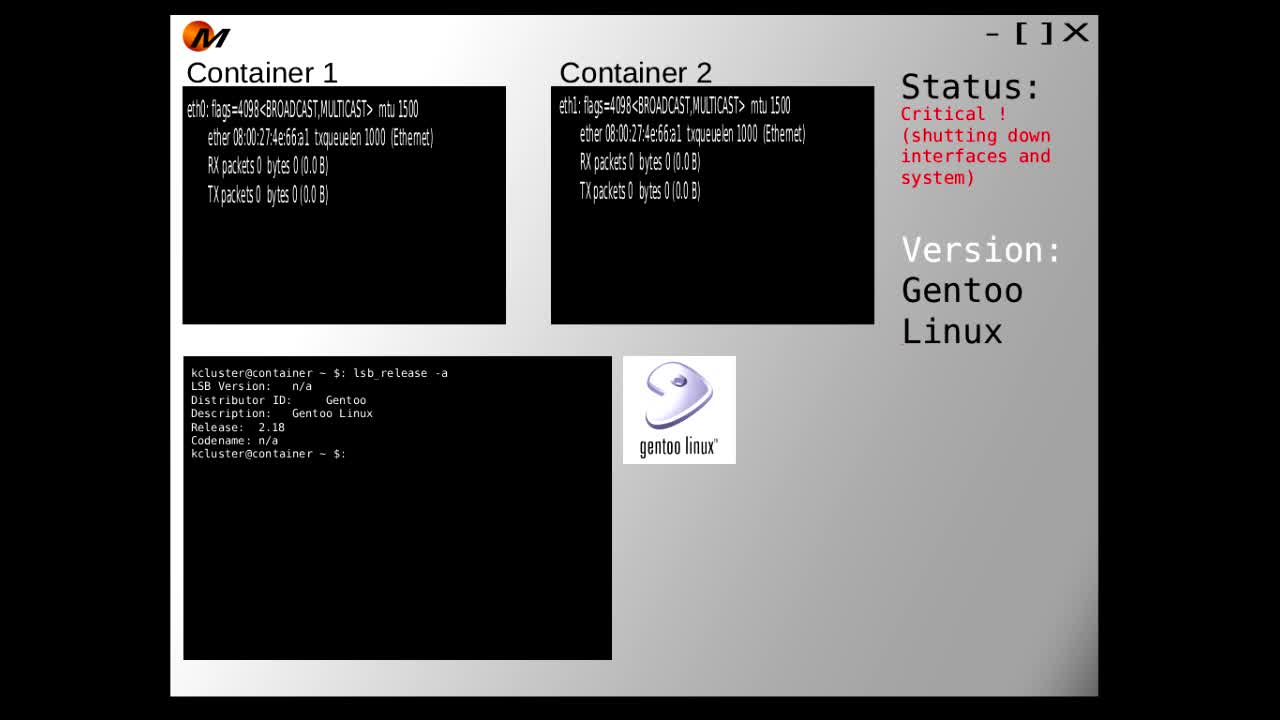Click the lsb_release -a command line
This screenshot has width=1280, height=720.
pos(319,373)
